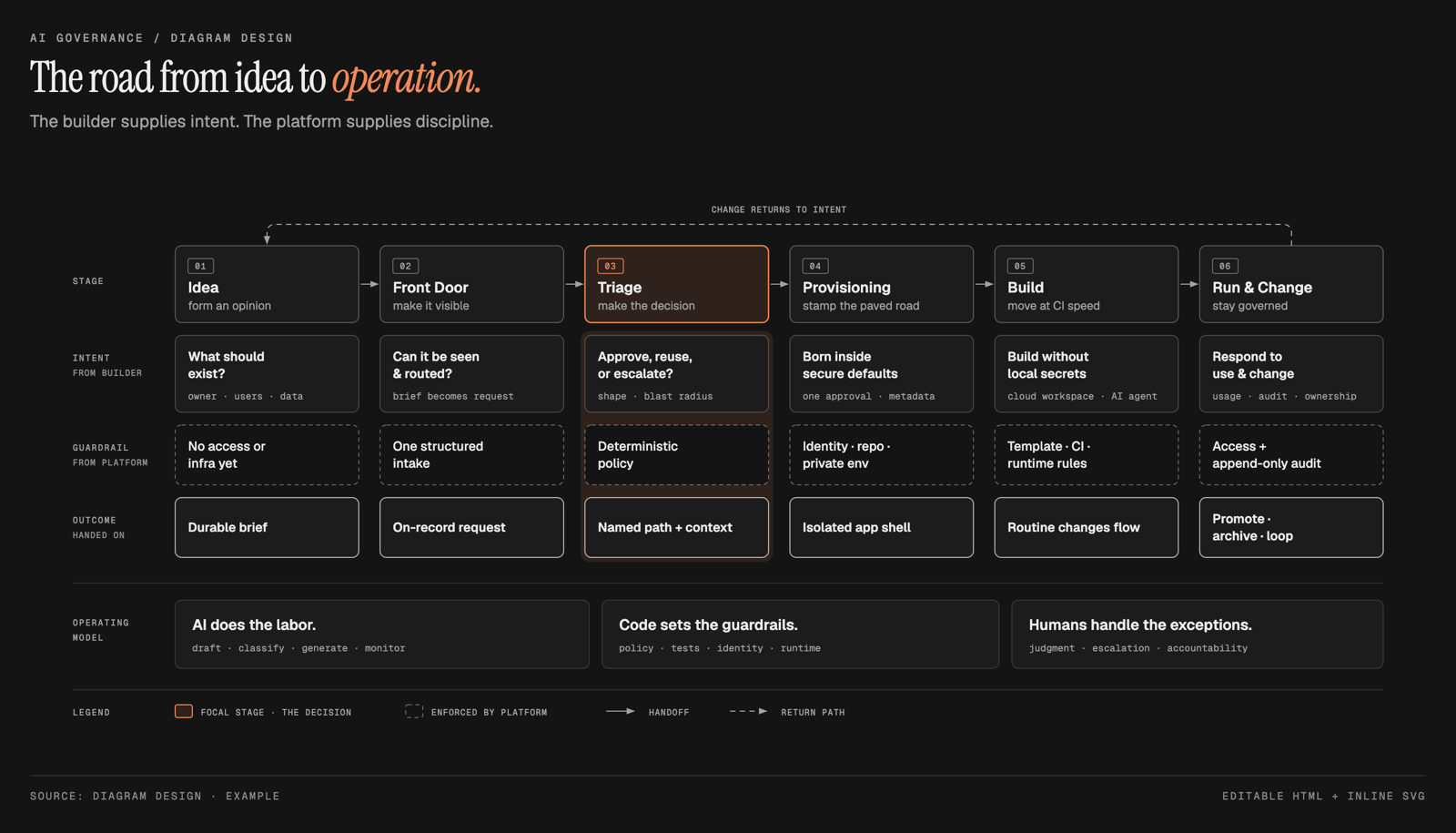
Task: Click the orange focal stage legend swatch
Action: [184, 711]
